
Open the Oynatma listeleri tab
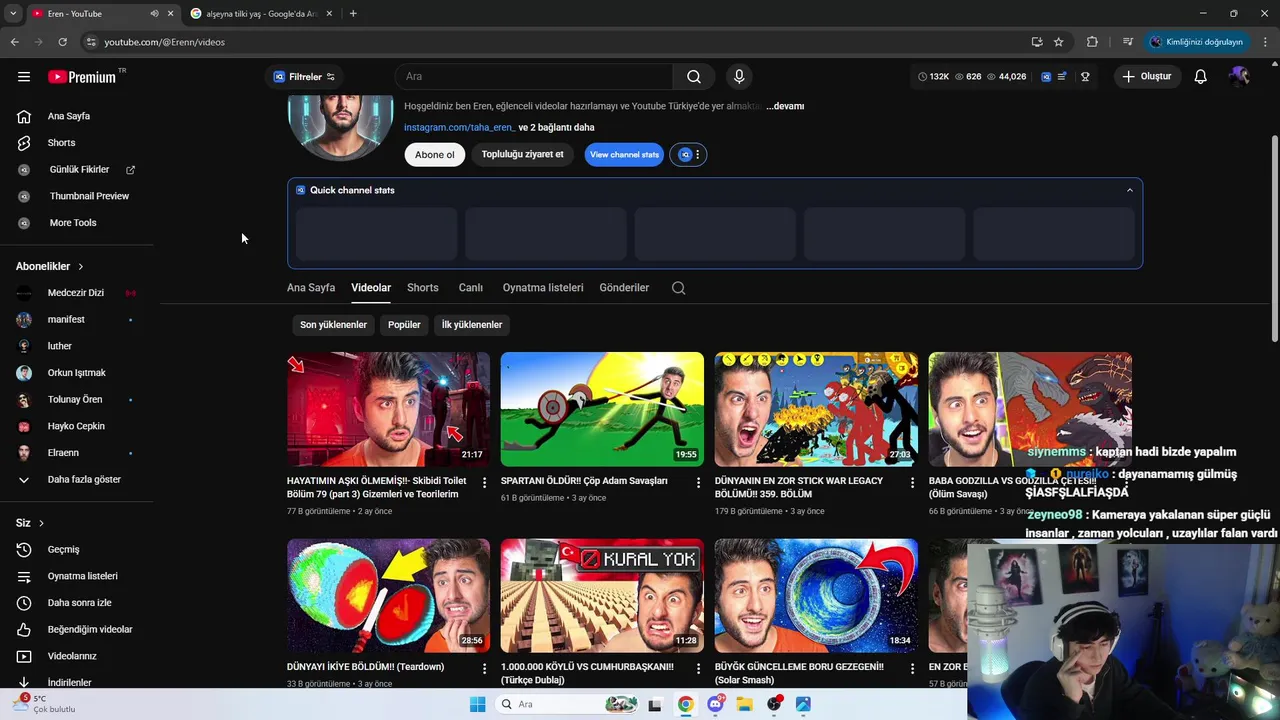pos(543,288)
